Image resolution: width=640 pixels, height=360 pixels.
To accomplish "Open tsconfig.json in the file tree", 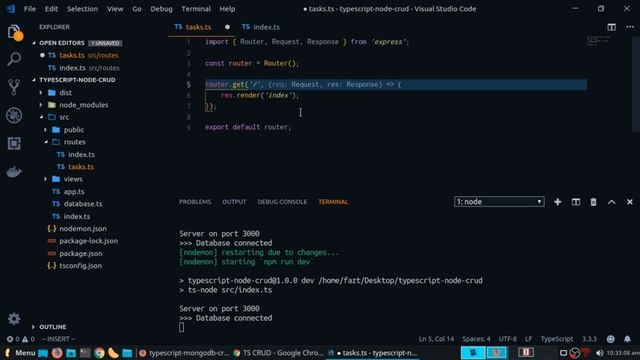I will (x=80, y=266).
